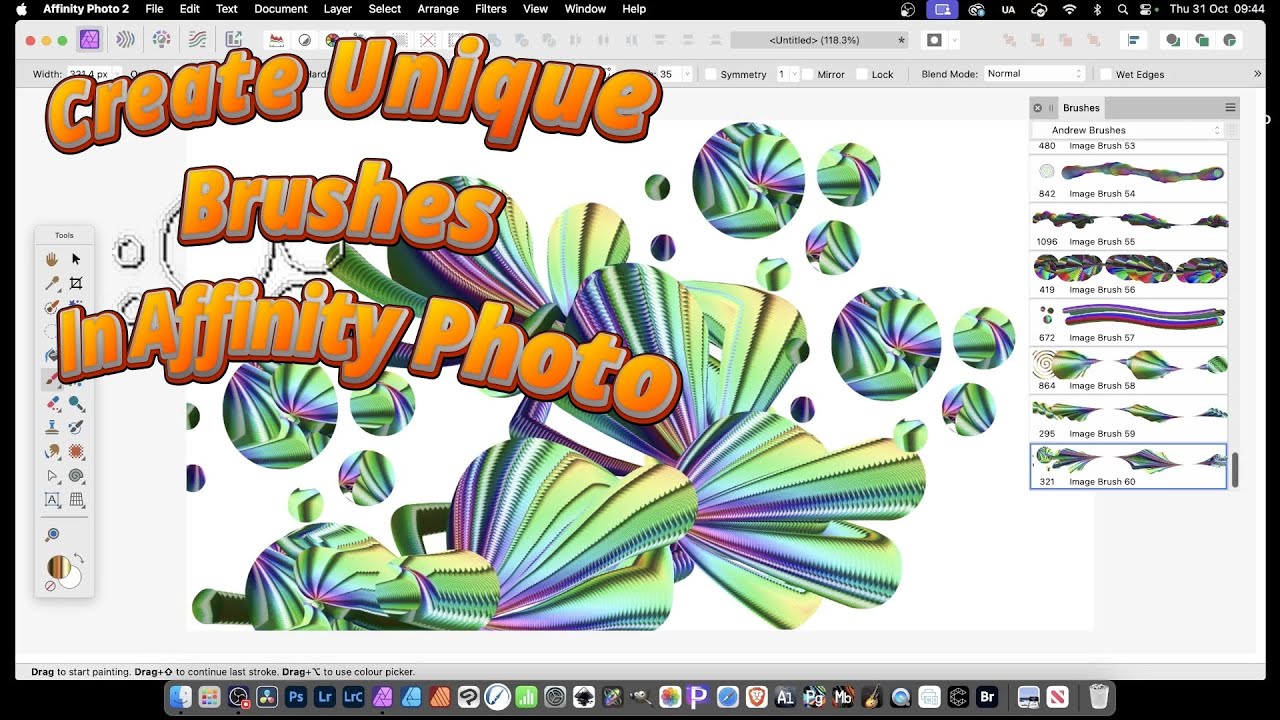The width and height of the screenshot is (1280, 720).
Task: Open the Blend Mode Normal dropdown
Action: coord(1034,74)
